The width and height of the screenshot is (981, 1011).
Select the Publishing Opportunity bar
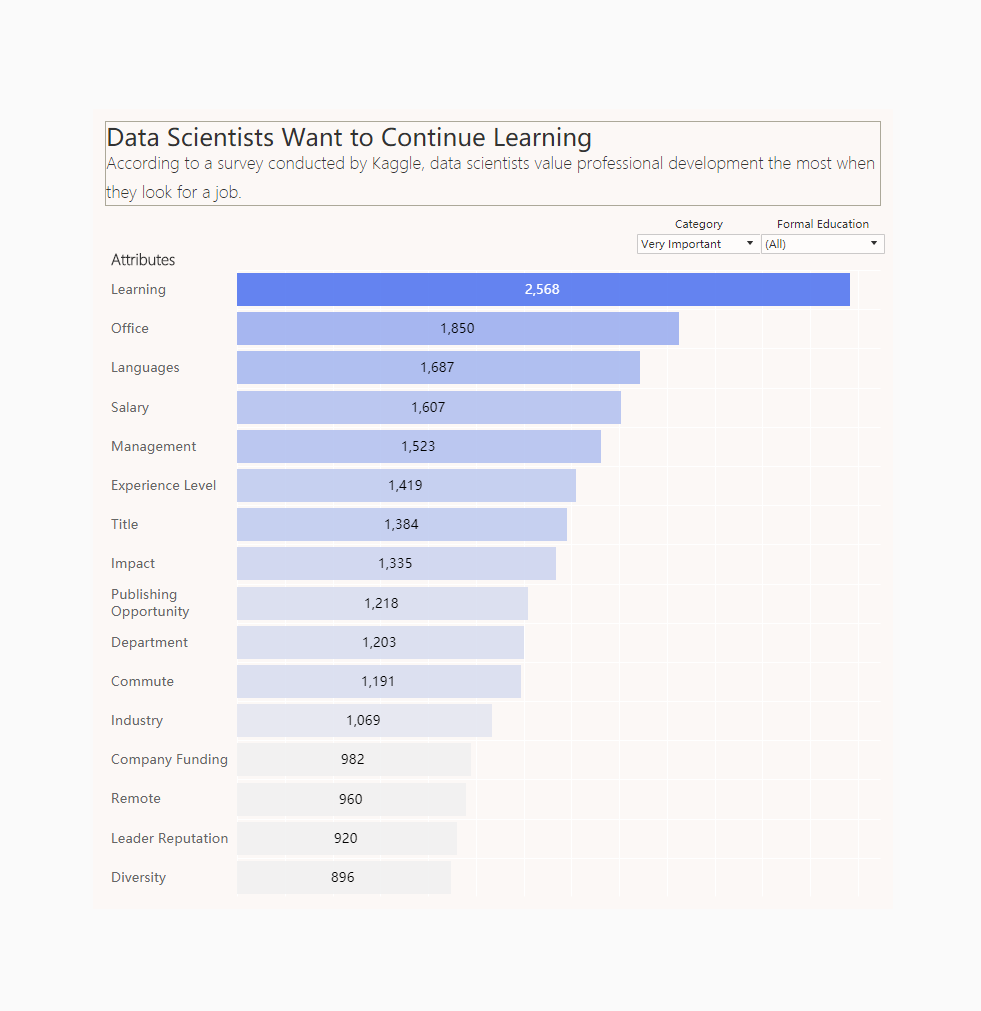click(x=382, y=603)
